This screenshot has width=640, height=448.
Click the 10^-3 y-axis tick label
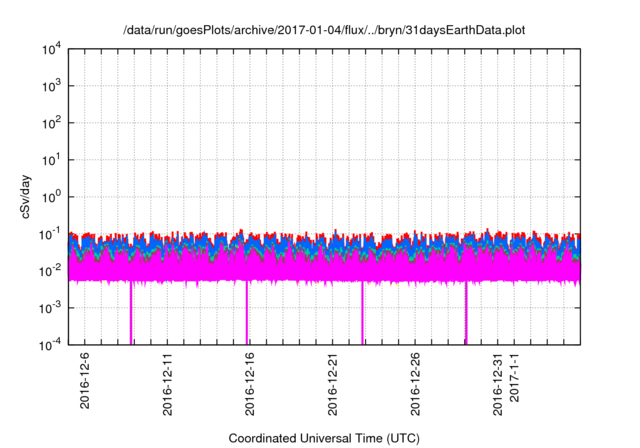pyautogui.click(x=51, y=308)
